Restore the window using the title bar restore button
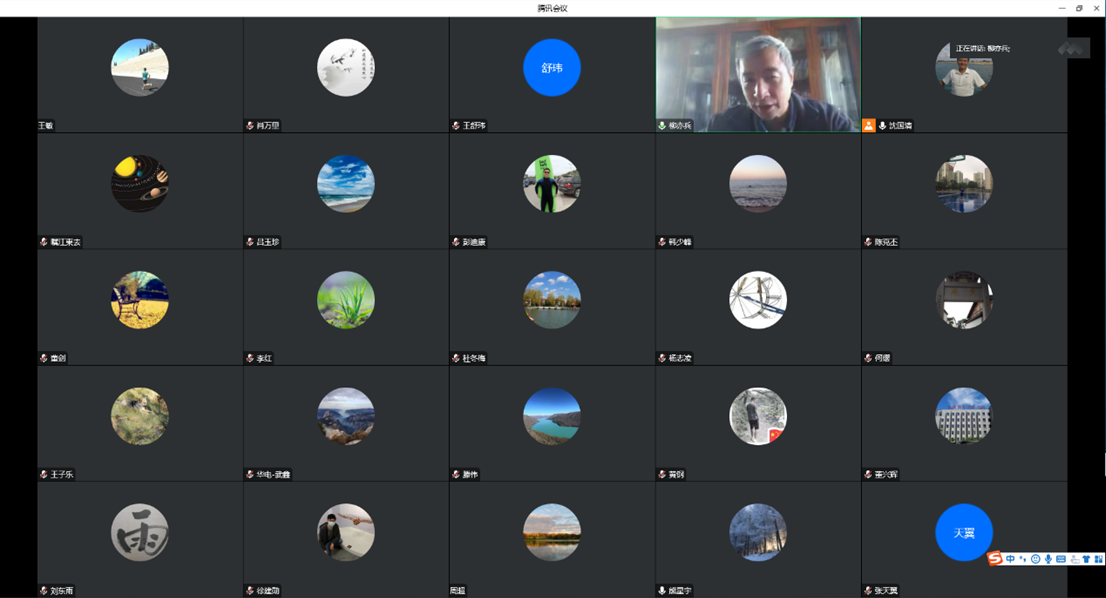Viewport: 1106px width, 598px height. 1079,8
